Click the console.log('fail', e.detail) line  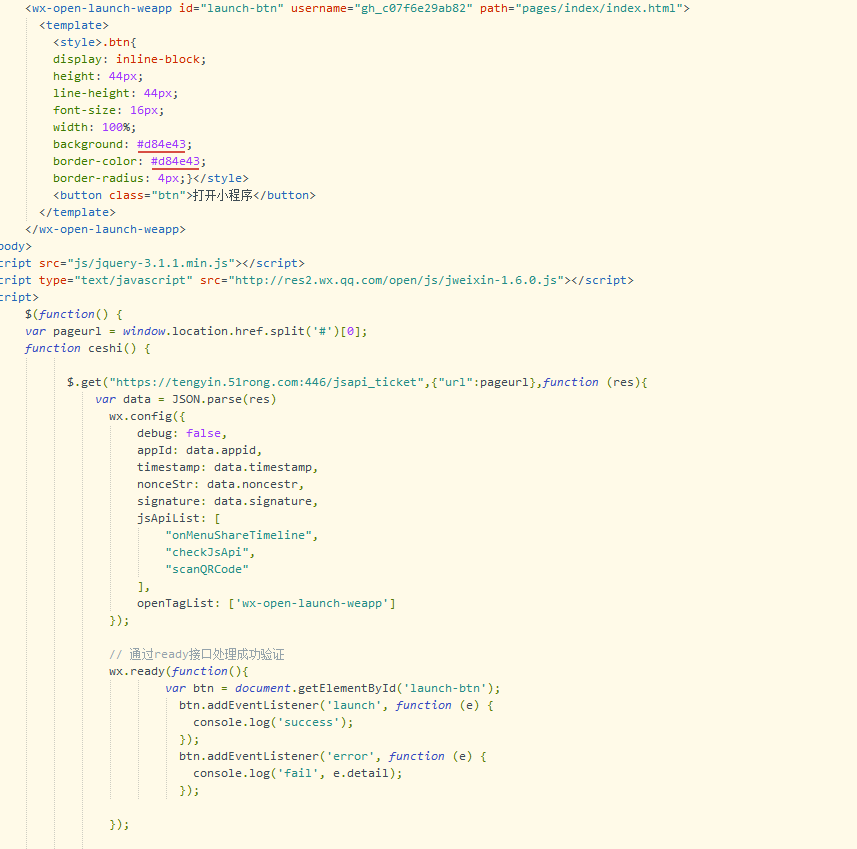click(x=297, y=774)
